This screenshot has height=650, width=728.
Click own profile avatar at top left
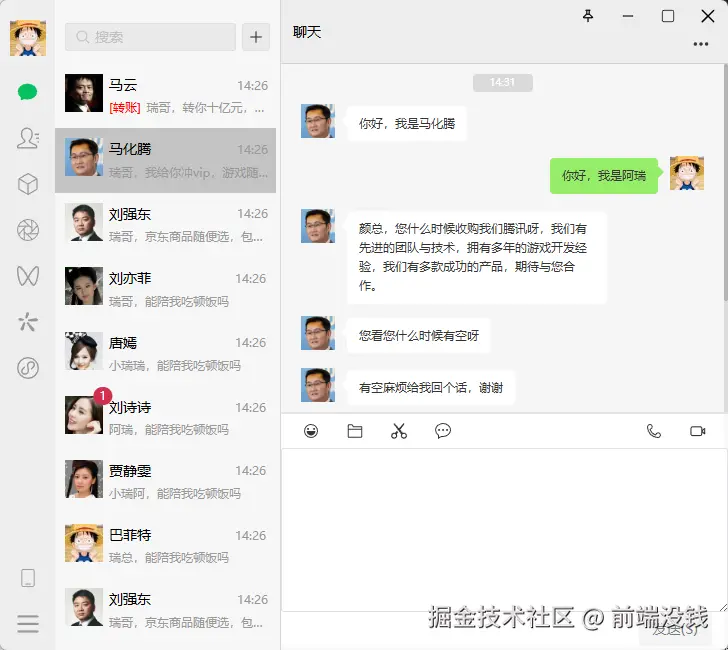pyautogui.click(x=28, y=38)
